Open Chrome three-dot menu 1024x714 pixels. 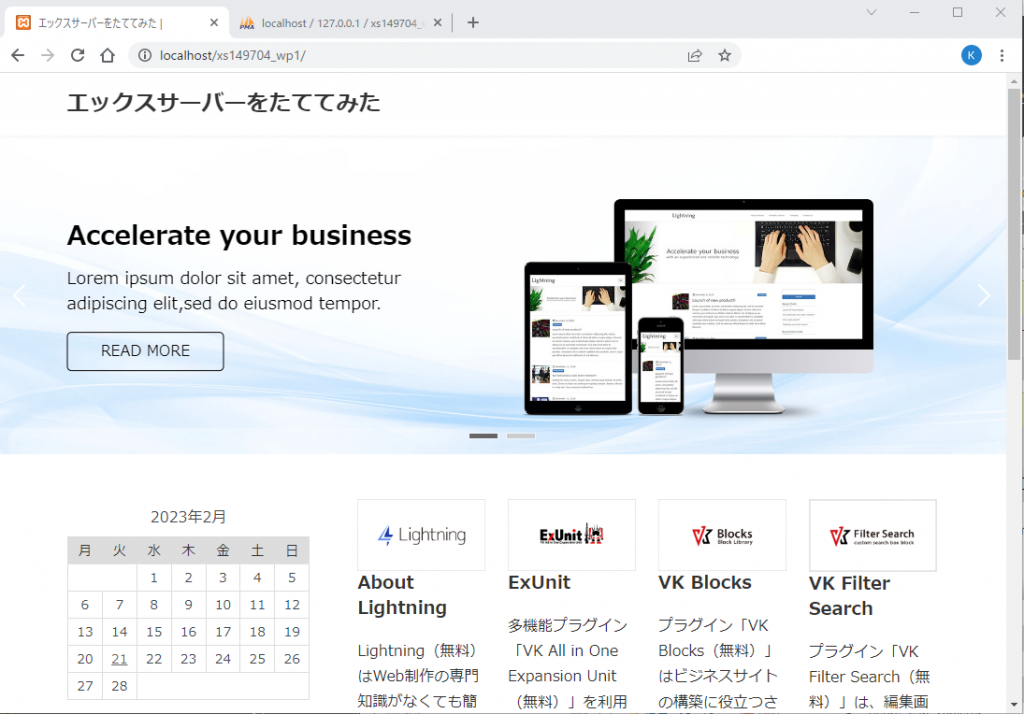tap(1002, 56)
